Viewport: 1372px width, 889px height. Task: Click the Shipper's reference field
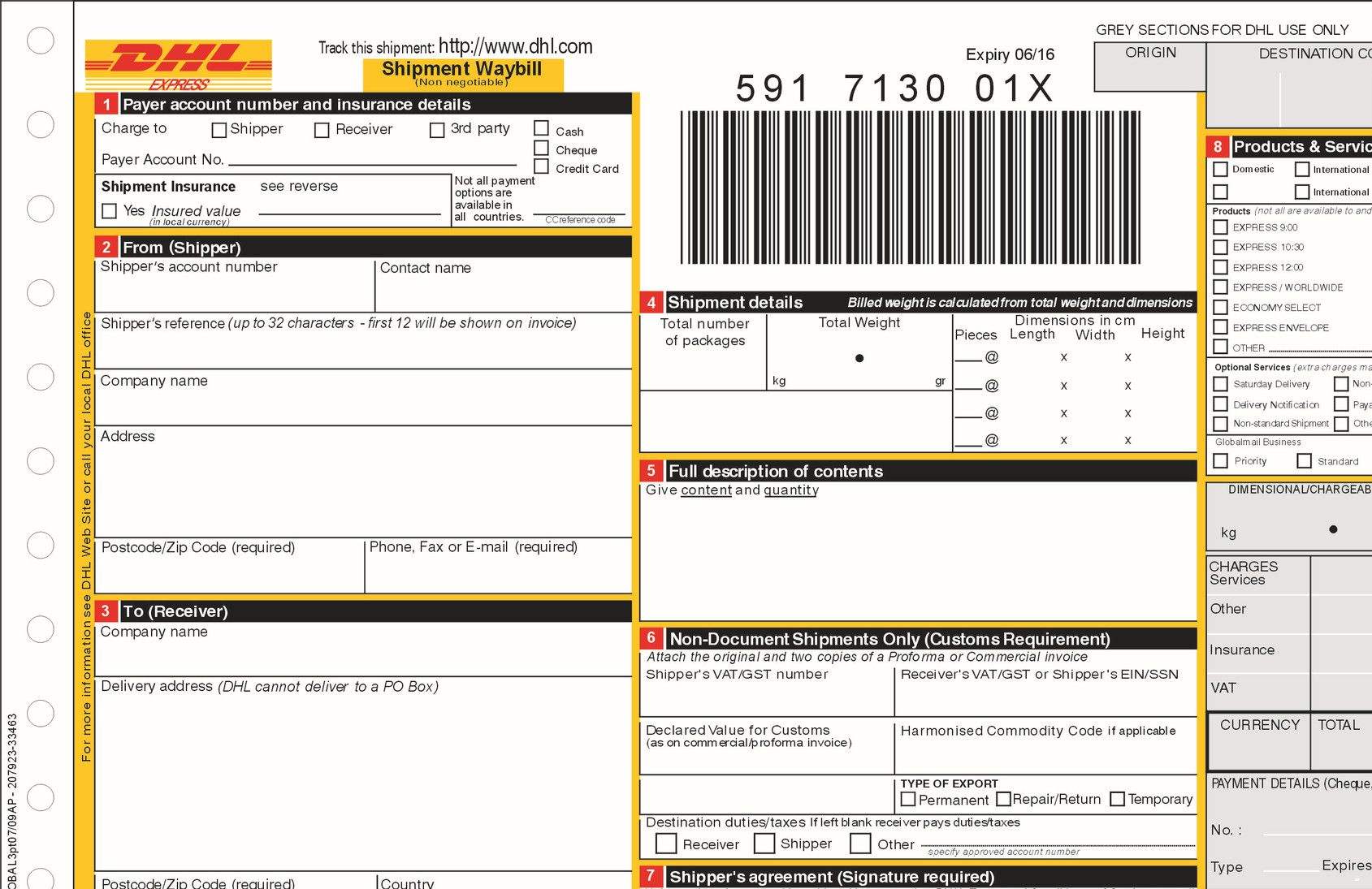pos(363,341)
